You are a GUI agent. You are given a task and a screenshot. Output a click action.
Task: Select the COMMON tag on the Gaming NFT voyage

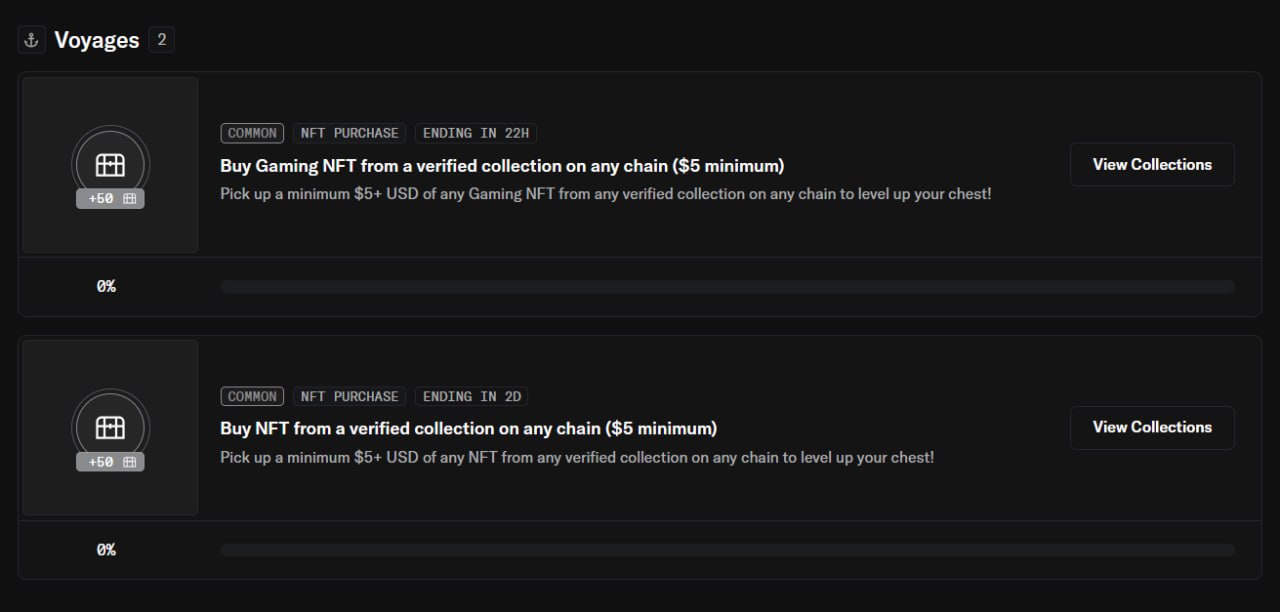point(252,133)
